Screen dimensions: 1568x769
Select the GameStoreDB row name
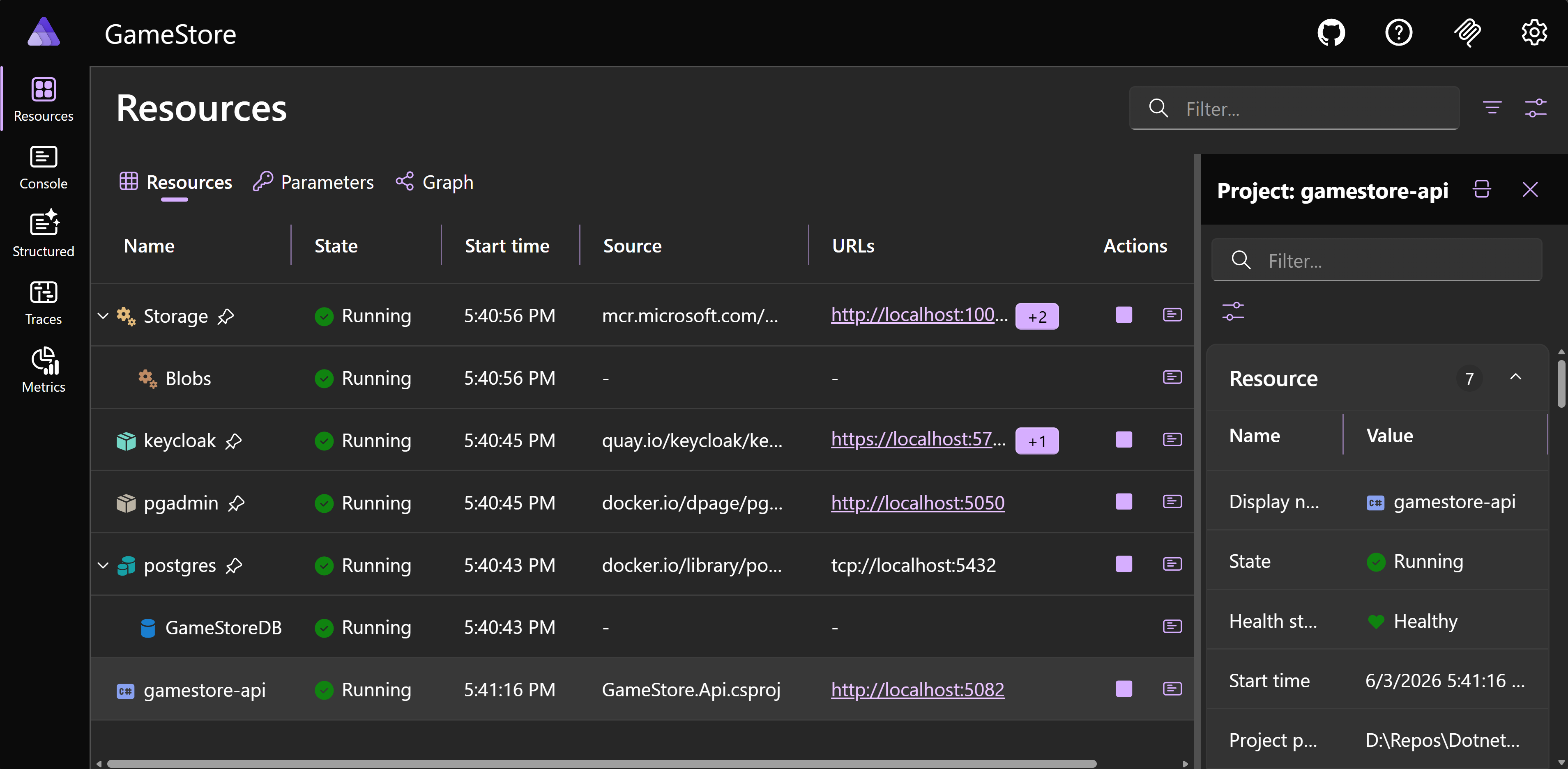(223, 627)
